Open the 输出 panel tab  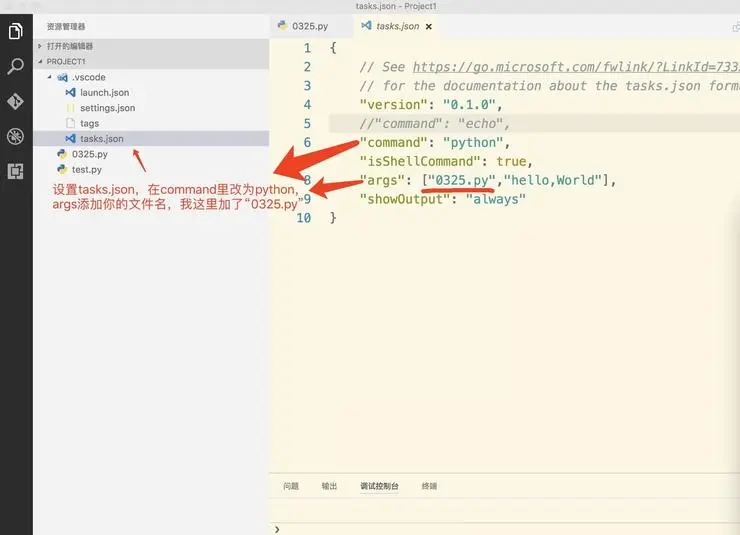(x=329, y=486)
